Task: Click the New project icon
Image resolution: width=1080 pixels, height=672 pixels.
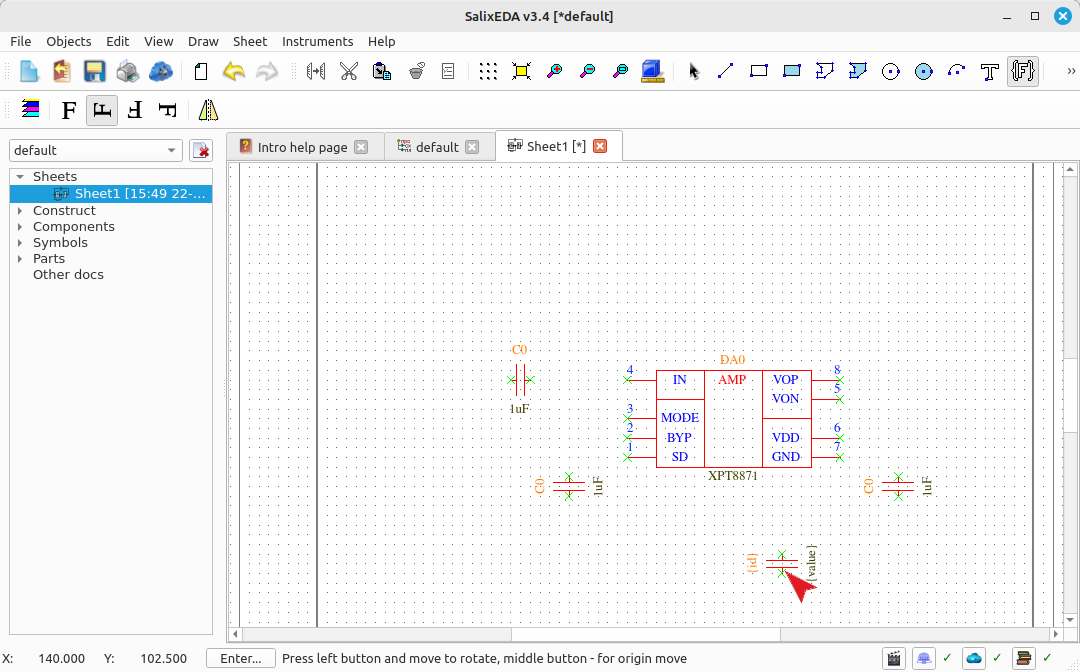Action: [x=29, y=71]
